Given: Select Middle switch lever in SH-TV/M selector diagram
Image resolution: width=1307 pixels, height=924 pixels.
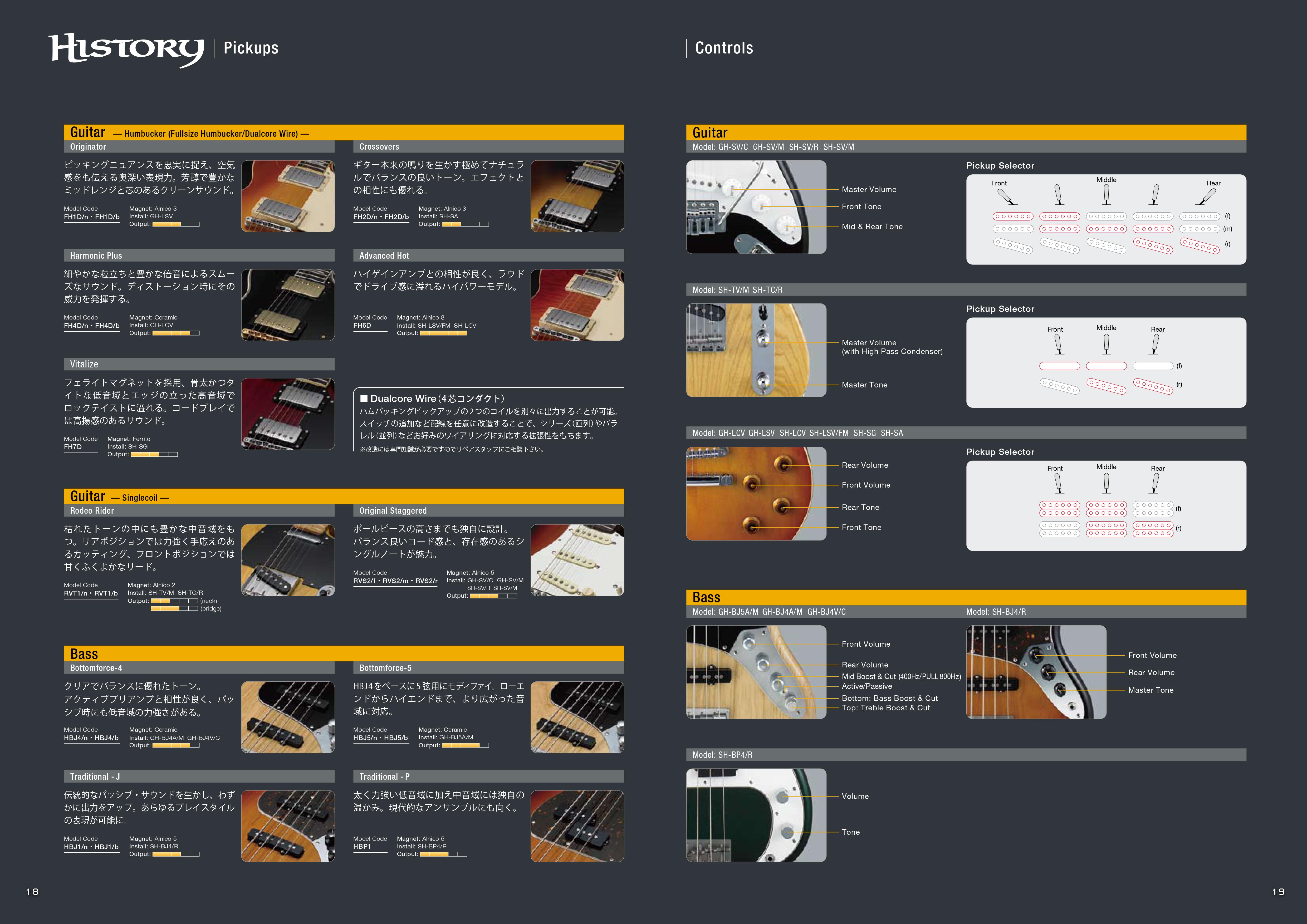Looking at the screenshot, I should (1106, 344).
